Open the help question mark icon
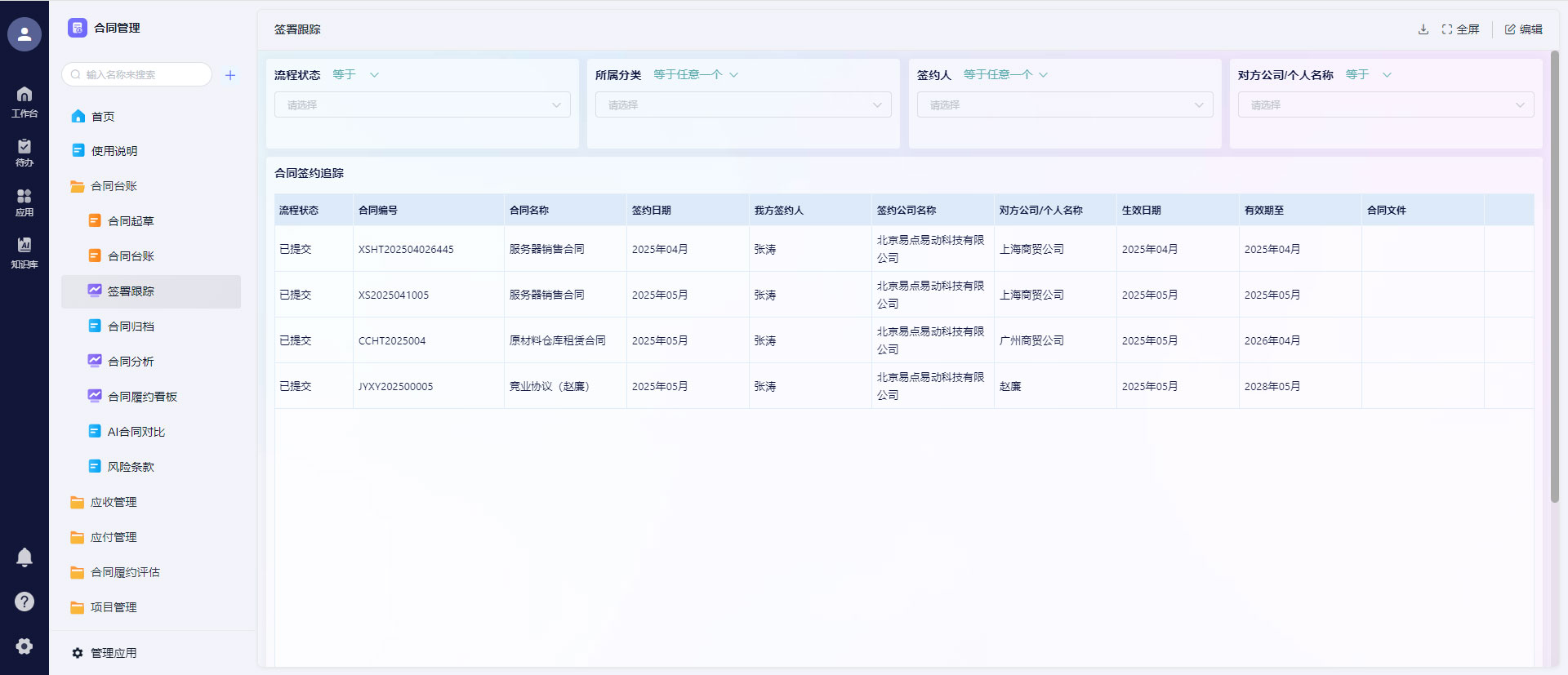This screenshot has width=1568, height=675. point(24,602)
